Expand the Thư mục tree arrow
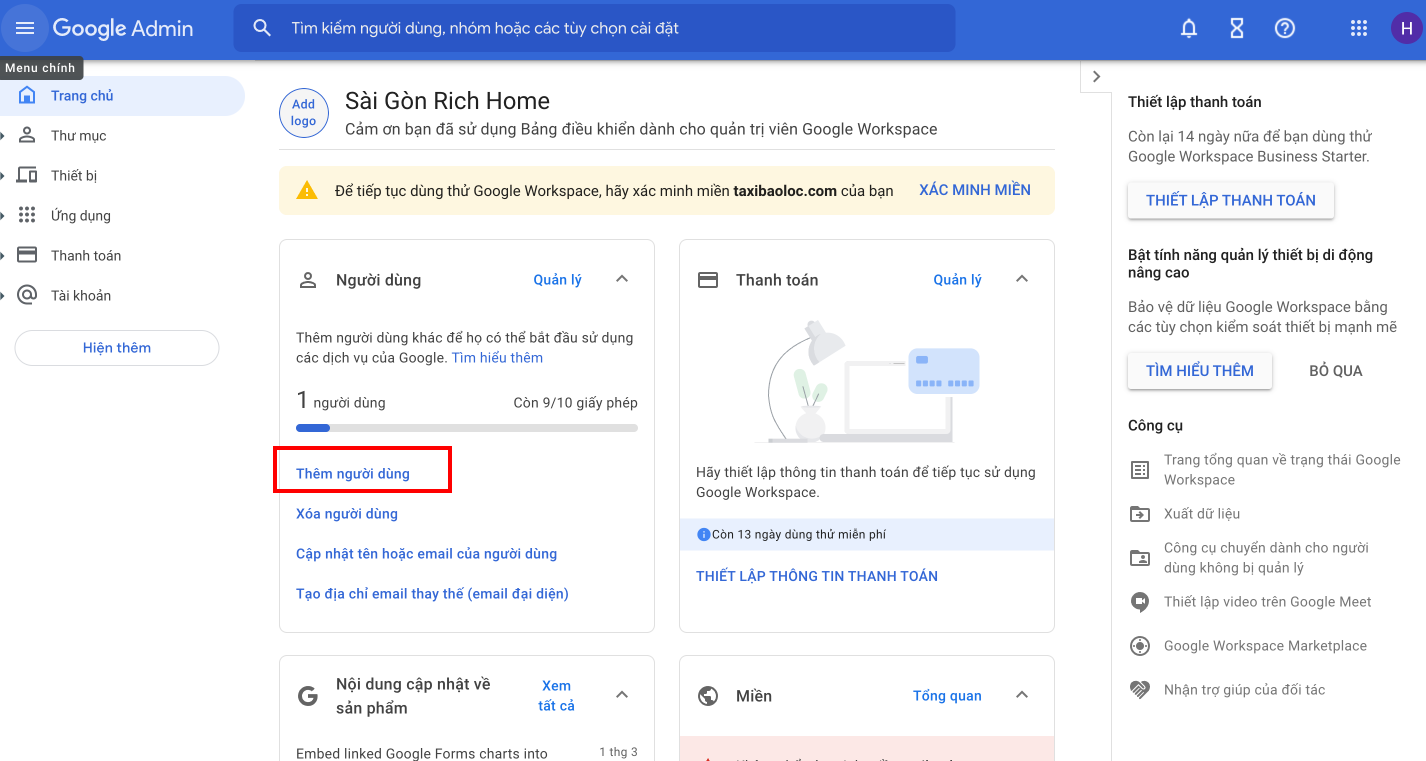 [x=4, y=135]
